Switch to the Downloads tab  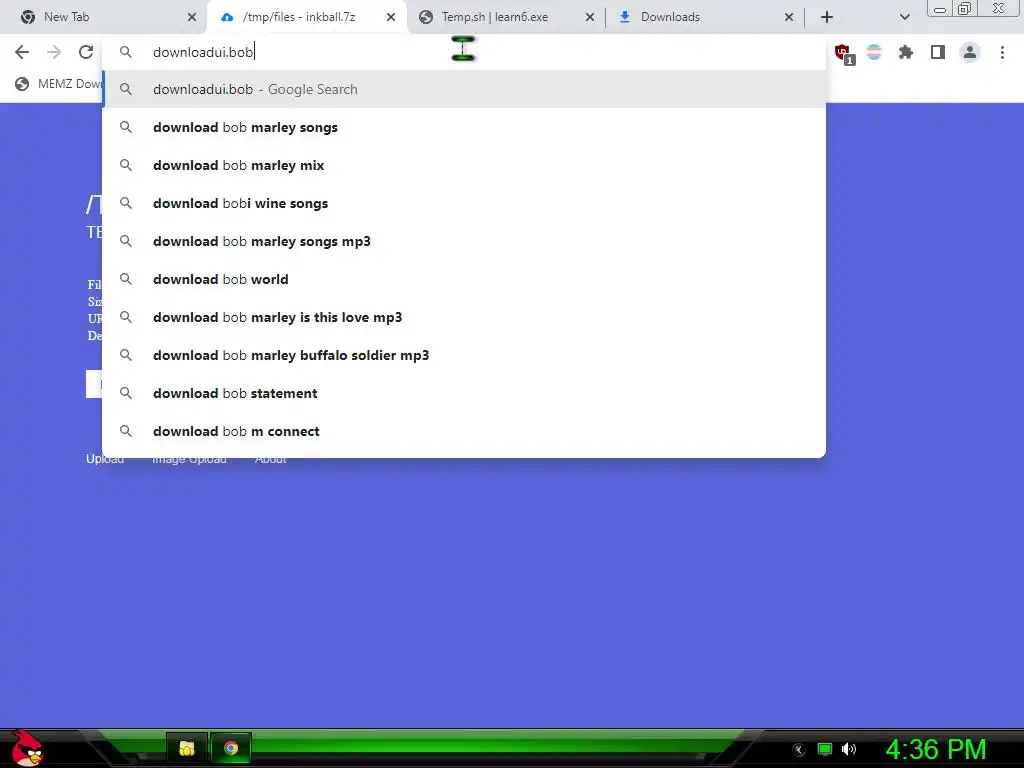click(705, 17)
